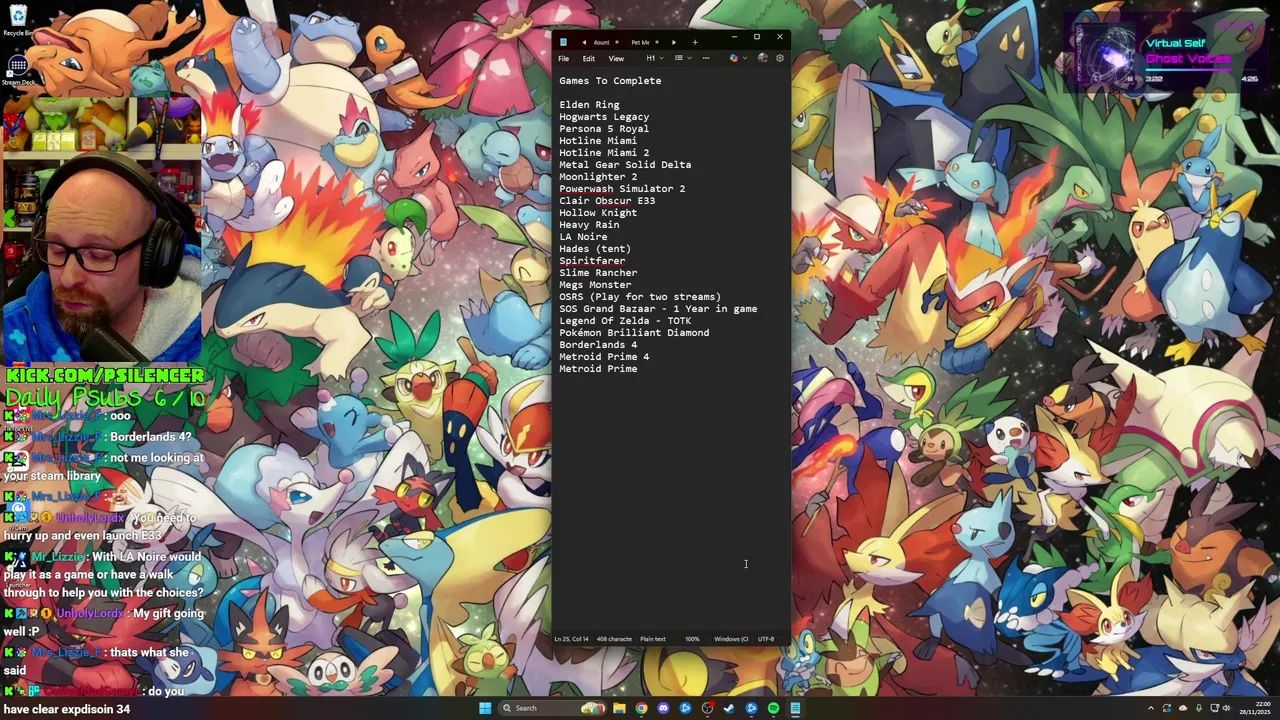
Task: Click 'Plain text' in status bar
Action: pos(653,639)
